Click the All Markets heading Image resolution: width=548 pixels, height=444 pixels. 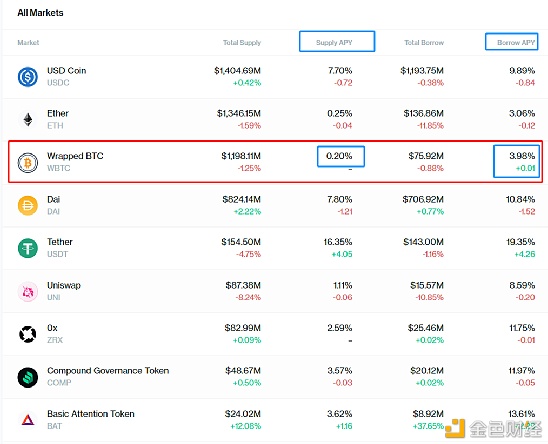click(41, 13)
